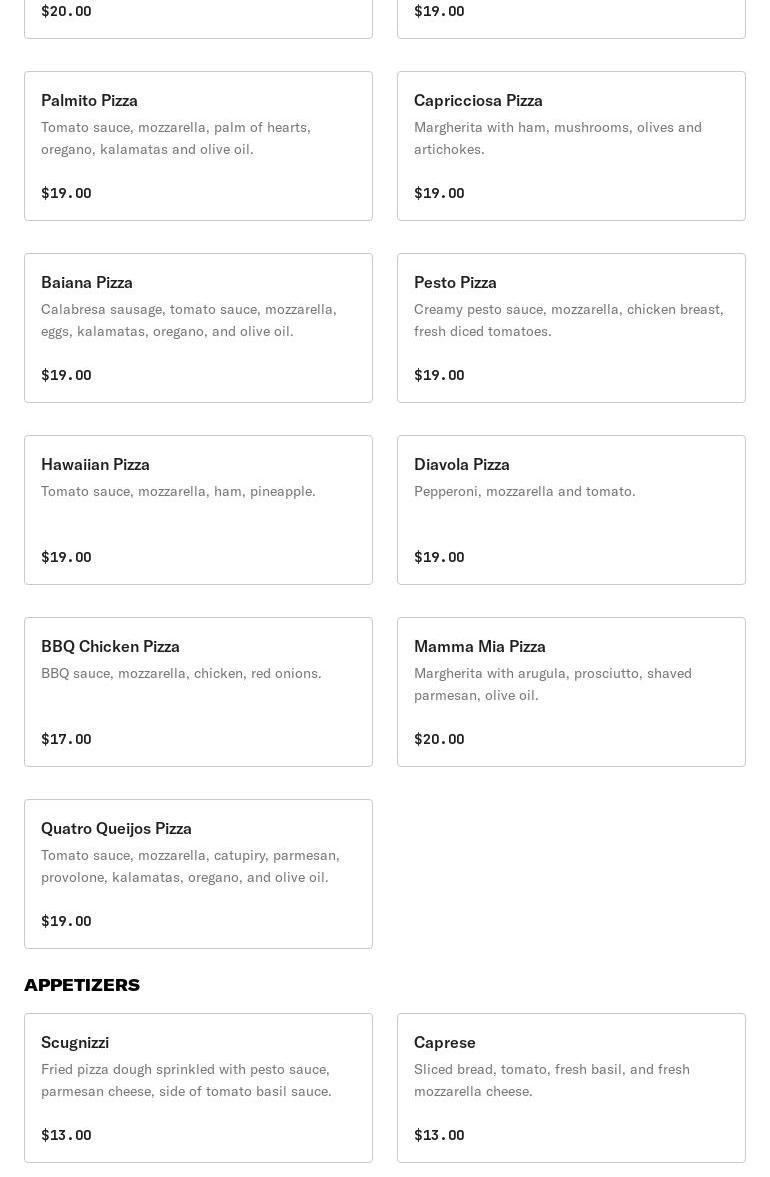The width and height of the screenshot is (770, 1177).
Task: Click the APPETIZERS section heading
Action: coord(82,985)
